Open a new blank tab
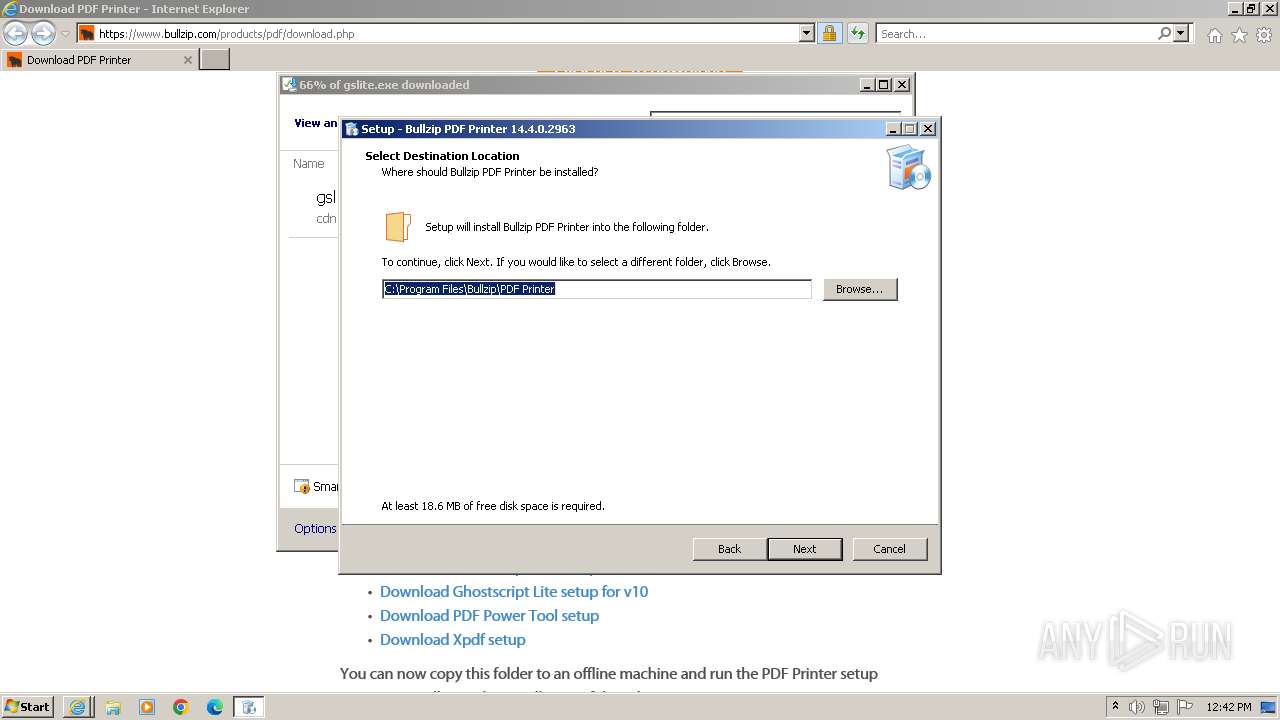 click(215, 59)
